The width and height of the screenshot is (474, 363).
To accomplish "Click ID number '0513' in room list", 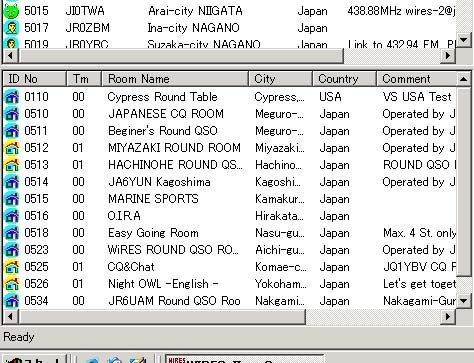I will [x=36, y=165].
